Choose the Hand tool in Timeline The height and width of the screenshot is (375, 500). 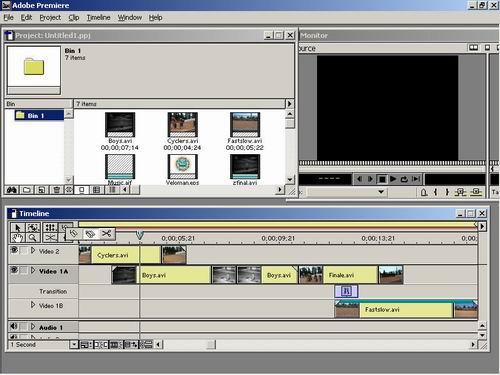(x=18, y=238)
